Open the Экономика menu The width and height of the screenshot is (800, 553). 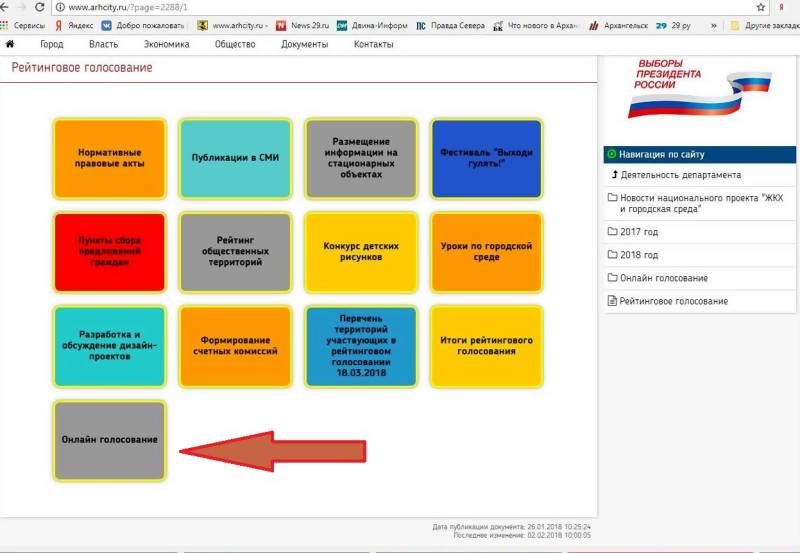[x=166, y=45]
